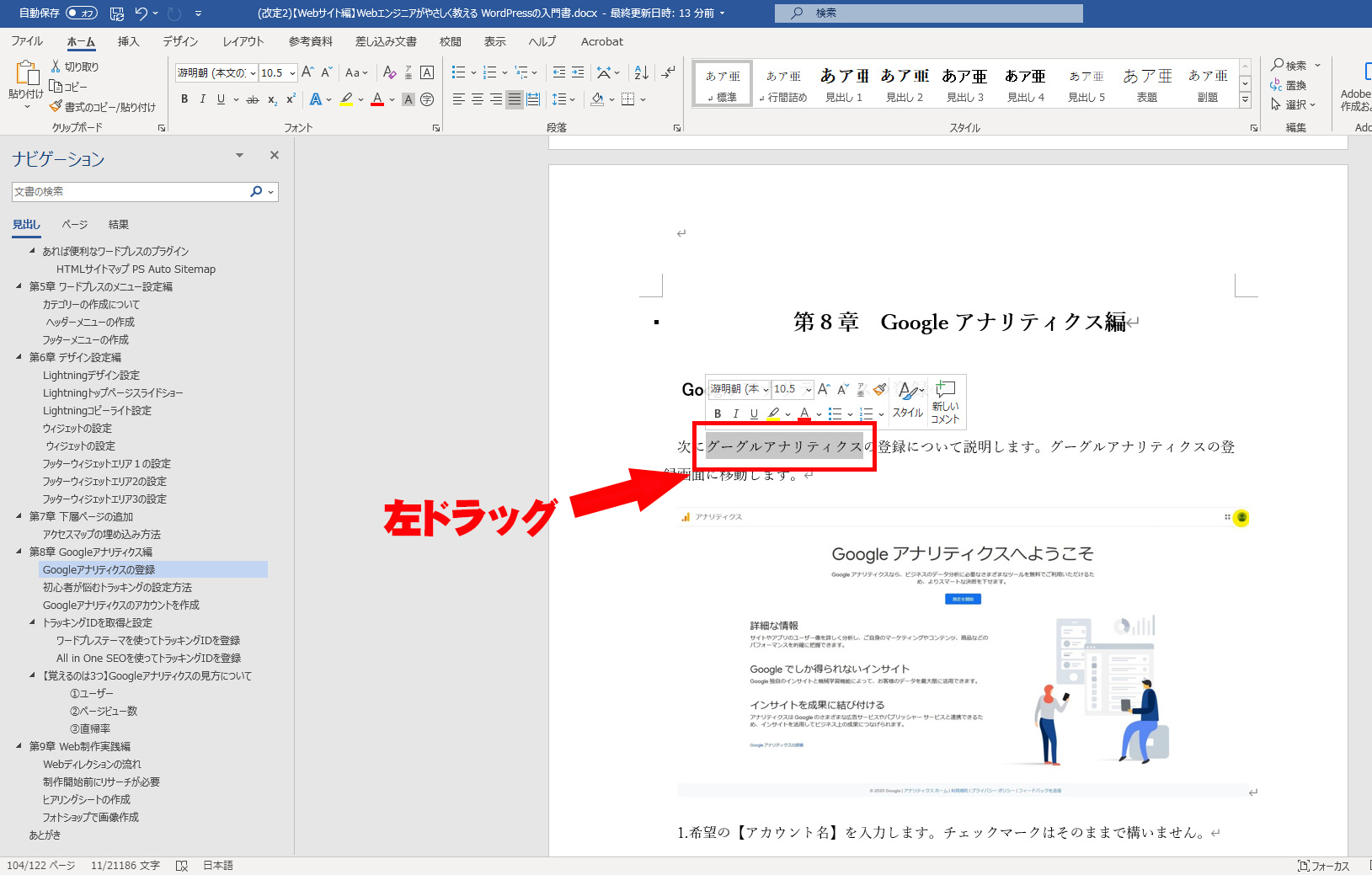Click the Decrease Font Size icon in ribbon
This screenshot has width=1372, height=875.
[327, 72]
